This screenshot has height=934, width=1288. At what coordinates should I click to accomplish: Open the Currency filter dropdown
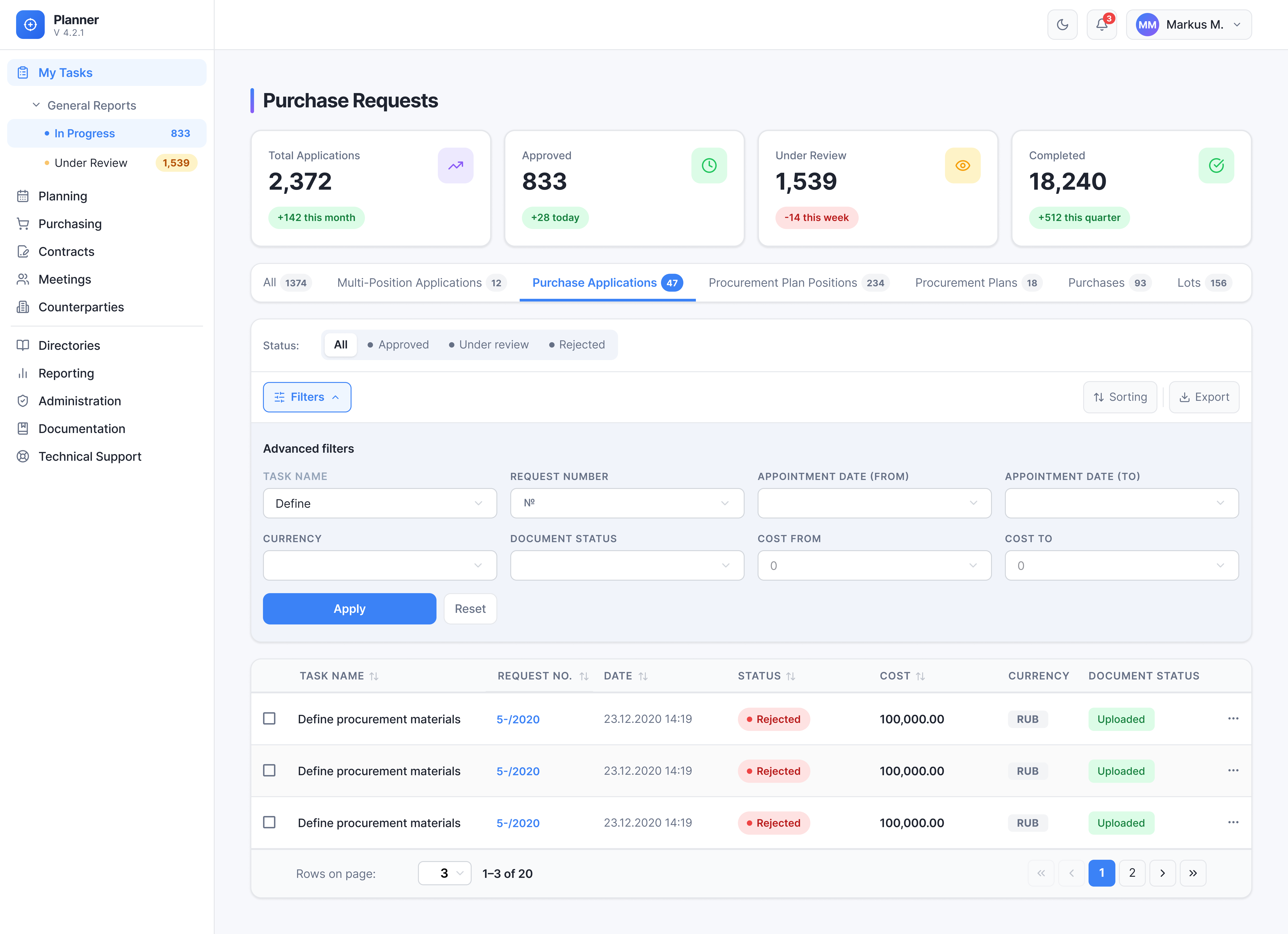point(380,565)
